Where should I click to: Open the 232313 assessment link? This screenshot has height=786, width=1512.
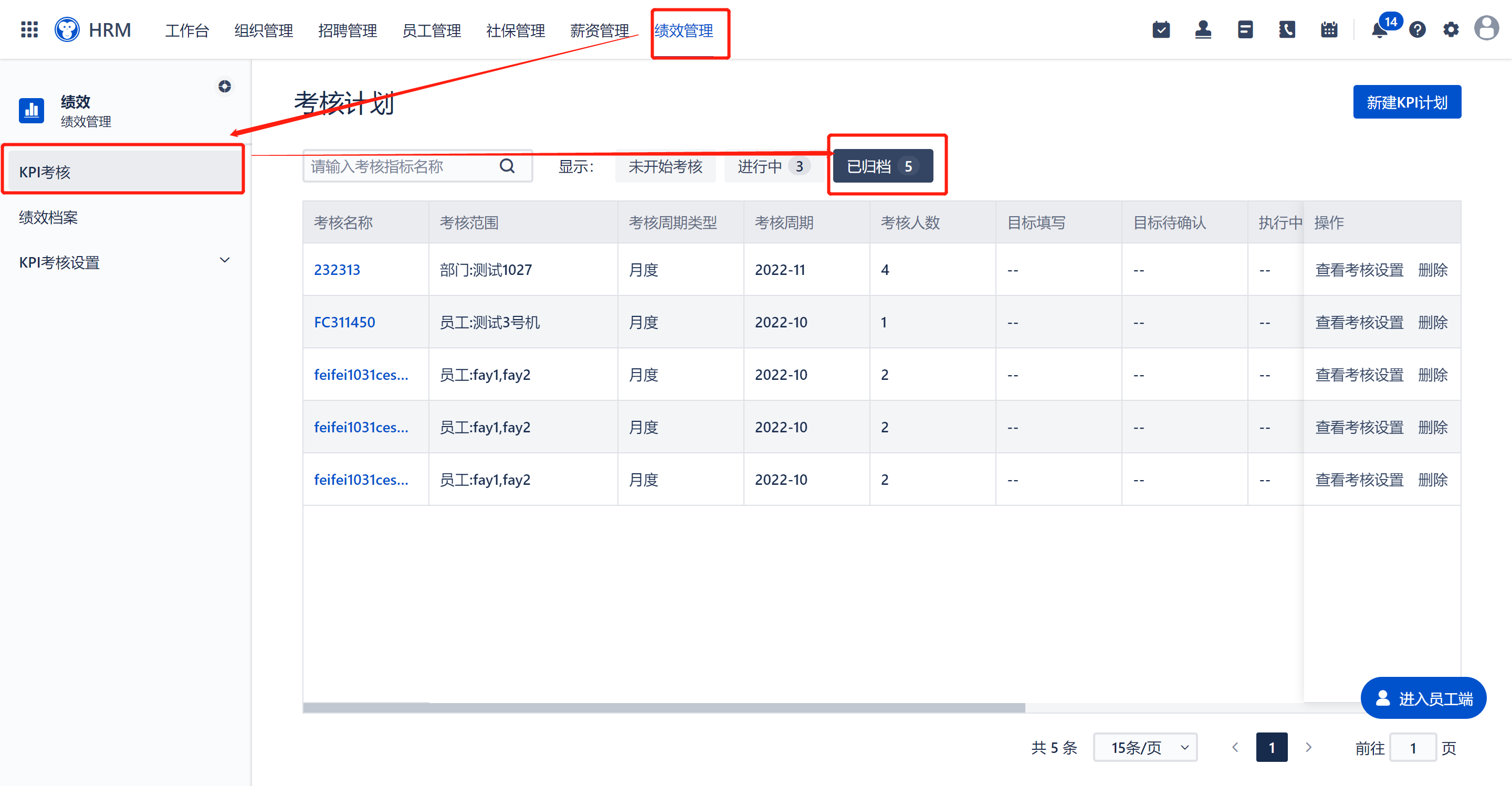click(x=337, y=269)
